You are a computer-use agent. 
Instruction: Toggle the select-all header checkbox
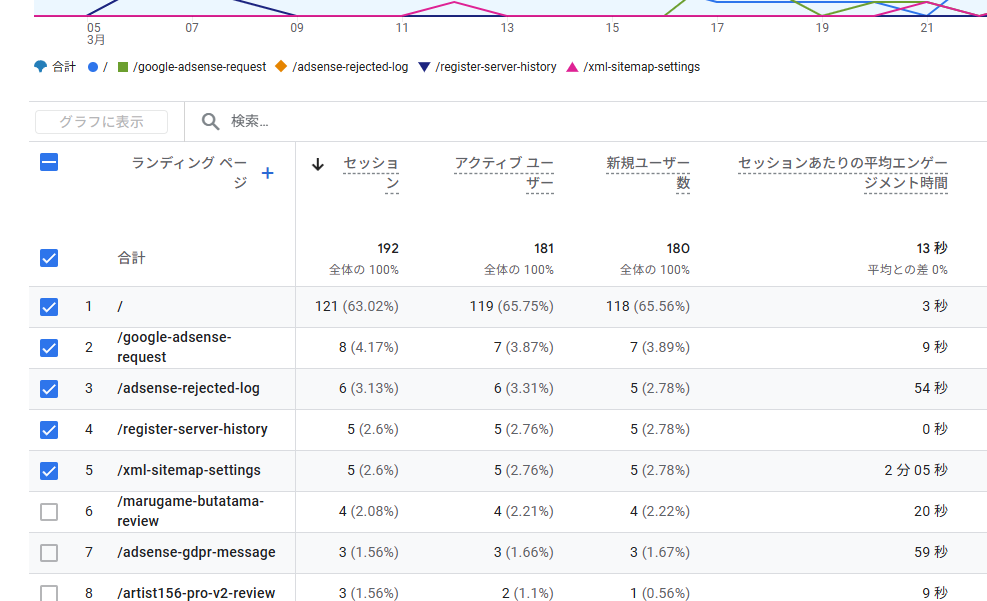(x=49, y=162)
